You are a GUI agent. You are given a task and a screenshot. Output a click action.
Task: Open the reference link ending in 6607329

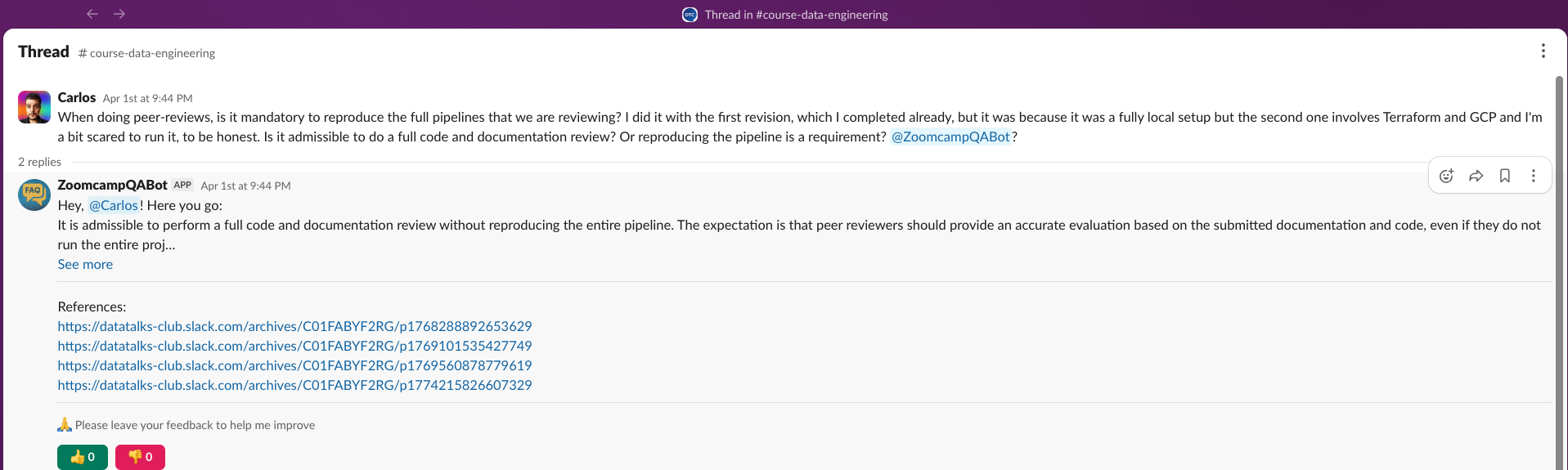click(294, 385)
